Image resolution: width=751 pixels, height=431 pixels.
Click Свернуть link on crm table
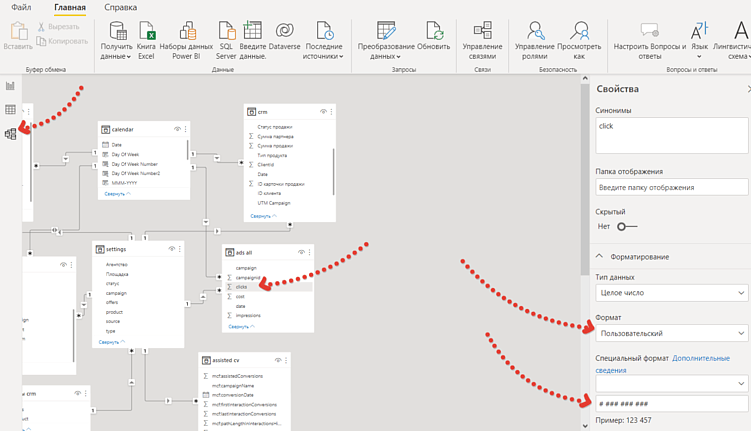coord(261,216)
